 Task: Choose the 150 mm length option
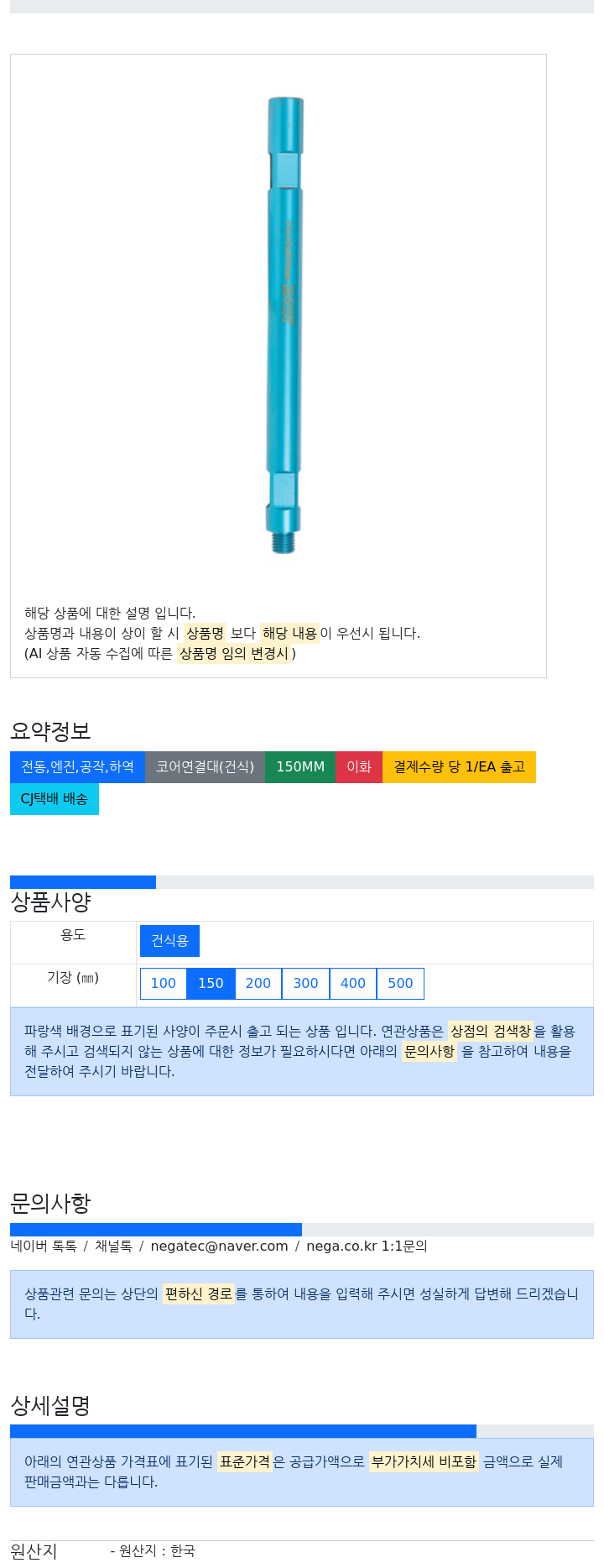(x=211, y=983)
